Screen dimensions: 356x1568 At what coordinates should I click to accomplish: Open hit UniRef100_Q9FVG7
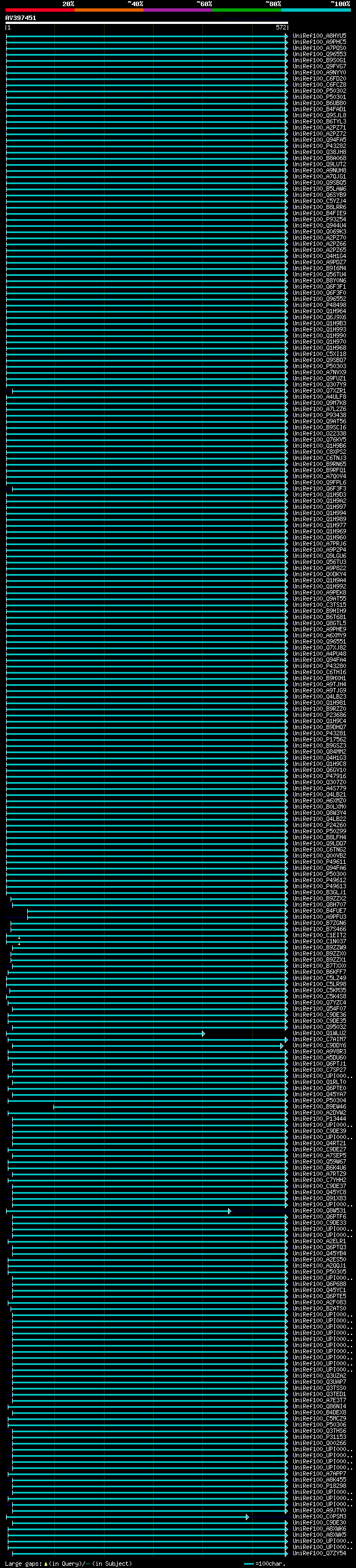coord(319,66)
